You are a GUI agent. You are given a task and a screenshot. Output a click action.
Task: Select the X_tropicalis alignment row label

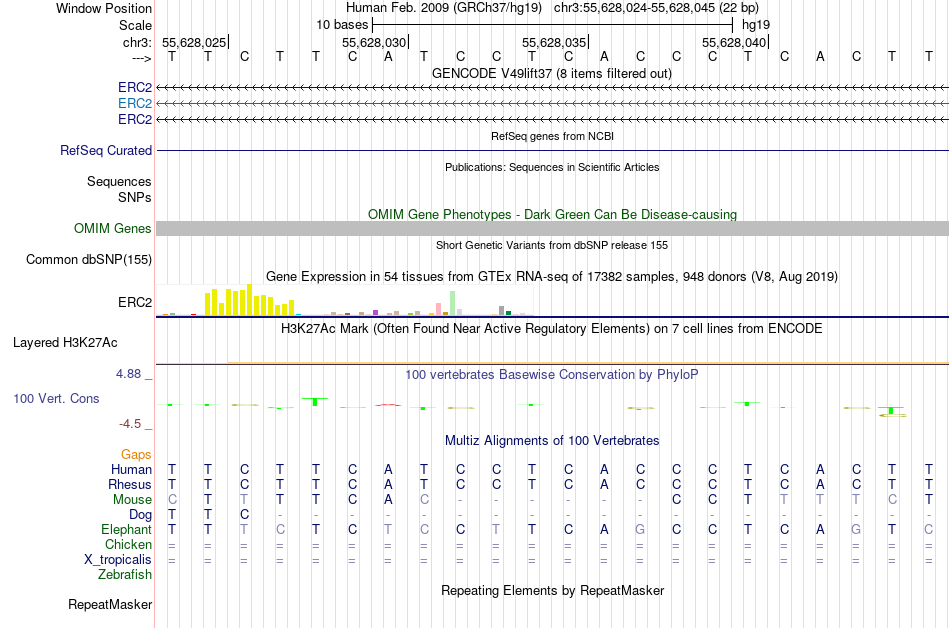click(x=118, y=560)
